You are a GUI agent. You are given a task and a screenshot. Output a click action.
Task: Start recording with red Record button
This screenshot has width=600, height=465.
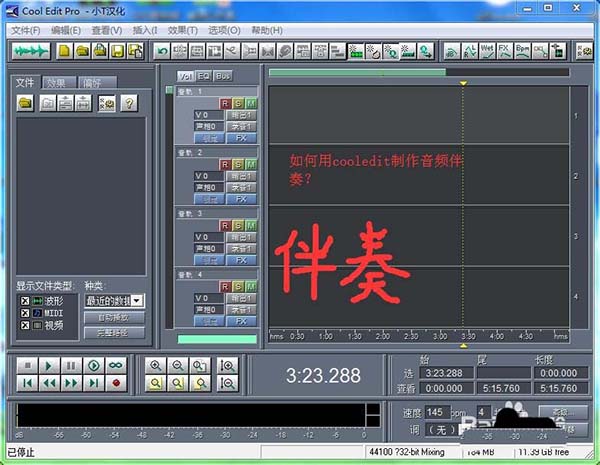click(x=116, y=383)
